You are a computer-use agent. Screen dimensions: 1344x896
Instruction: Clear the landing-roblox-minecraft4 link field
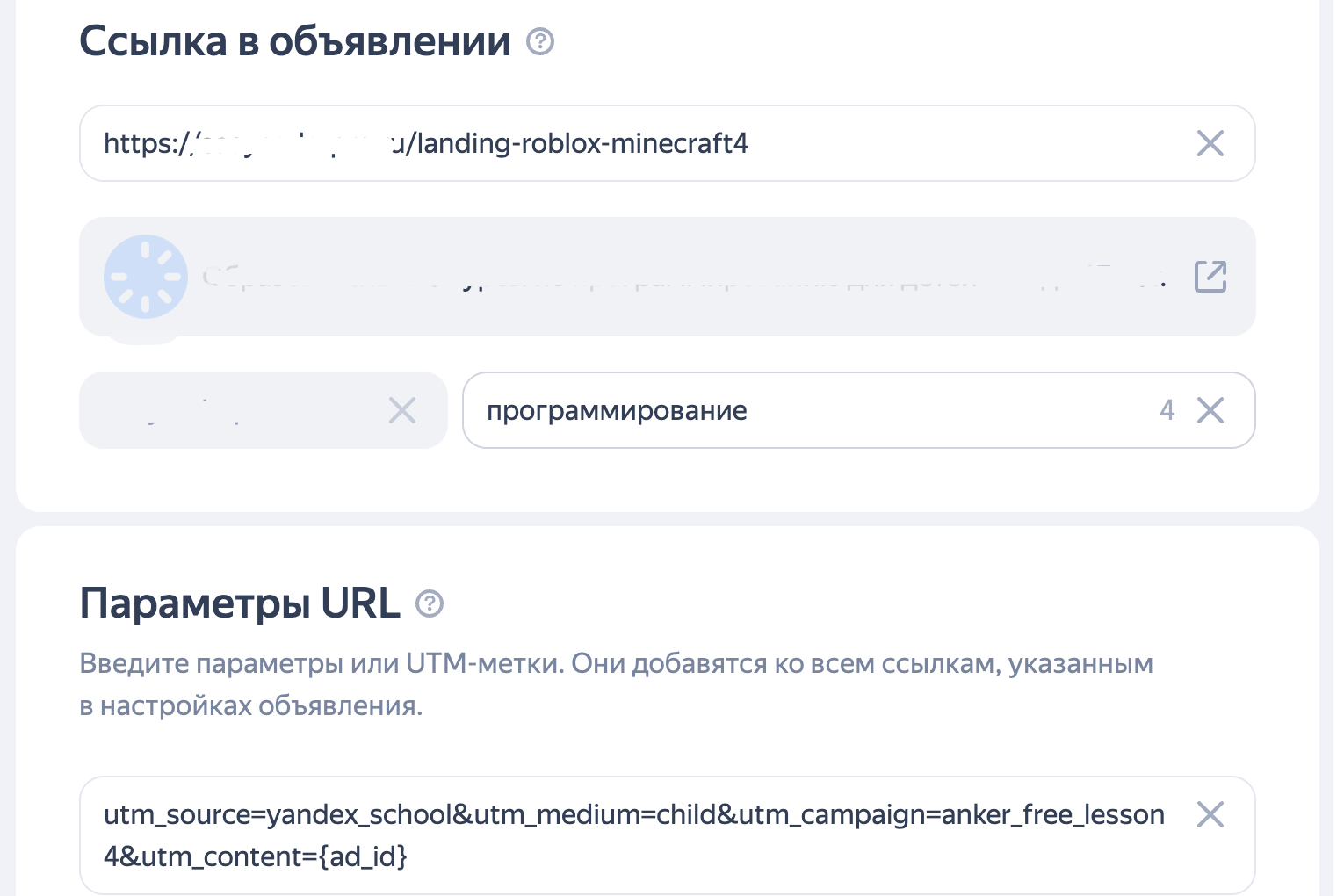point(1210,143)
